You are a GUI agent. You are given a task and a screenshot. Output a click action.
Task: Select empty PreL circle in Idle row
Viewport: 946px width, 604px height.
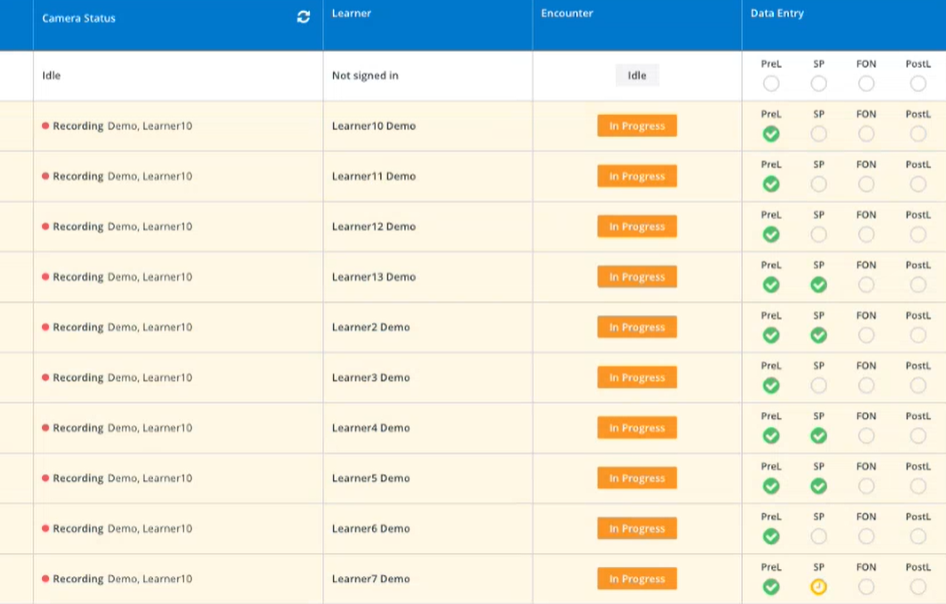point(770,84)
